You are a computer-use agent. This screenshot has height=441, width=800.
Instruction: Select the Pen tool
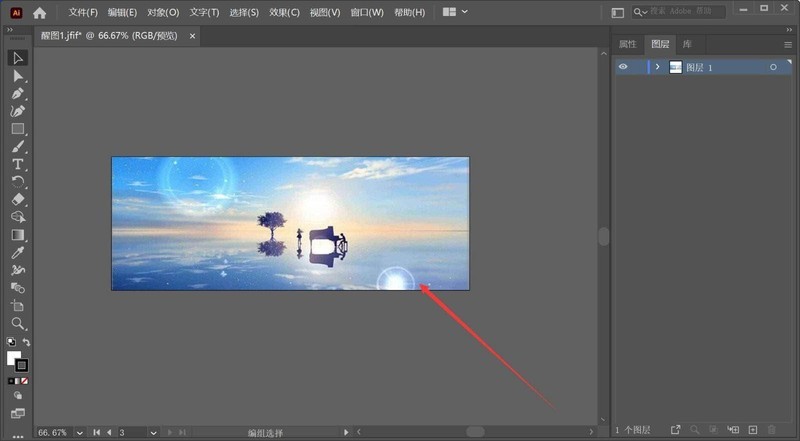(18, 93)
